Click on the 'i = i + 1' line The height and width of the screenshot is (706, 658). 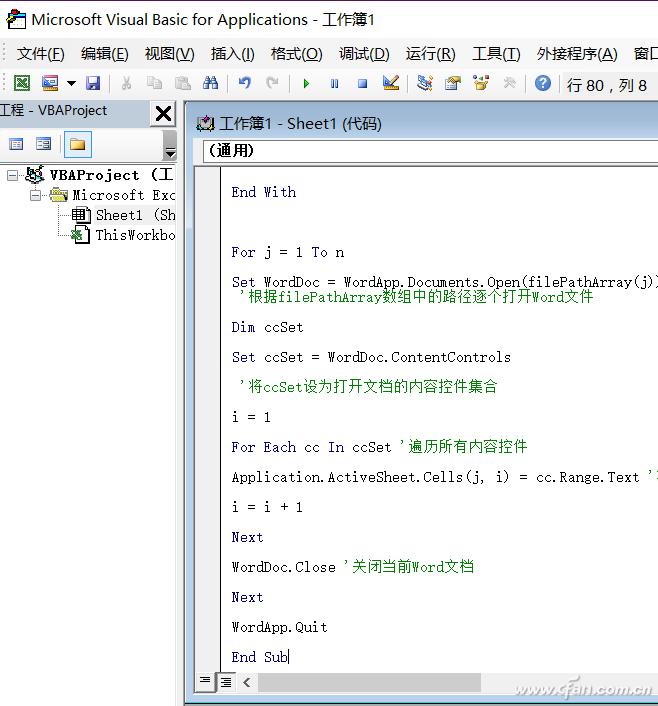click(x=267, y=507)
